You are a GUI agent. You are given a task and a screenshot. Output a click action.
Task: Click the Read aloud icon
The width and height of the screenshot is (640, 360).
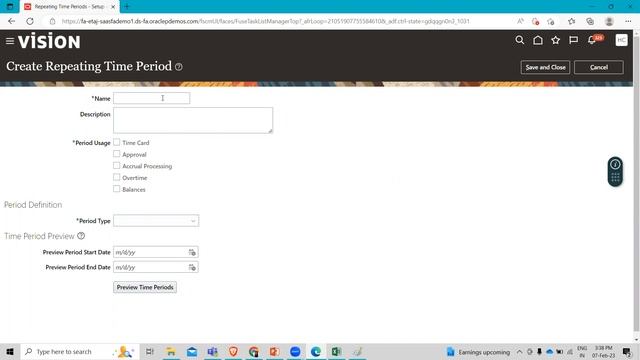tap(520, 21)
